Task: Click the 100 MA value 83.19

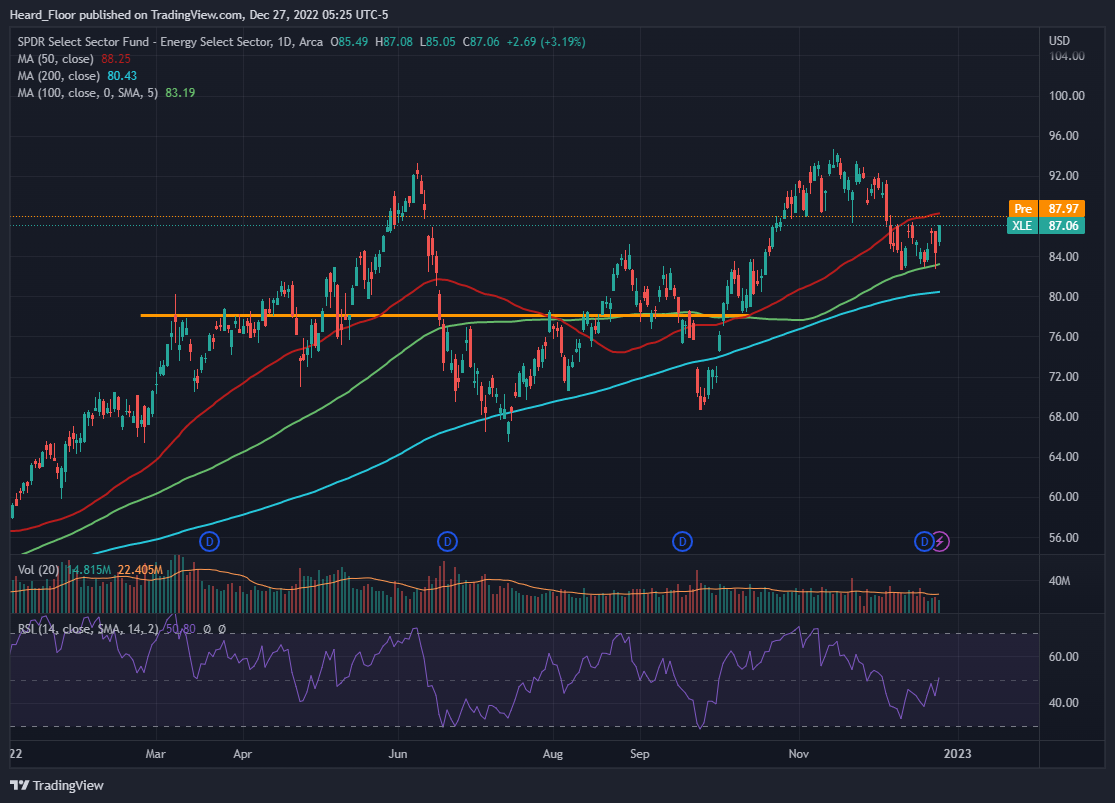Action: [x=180, y=93]
